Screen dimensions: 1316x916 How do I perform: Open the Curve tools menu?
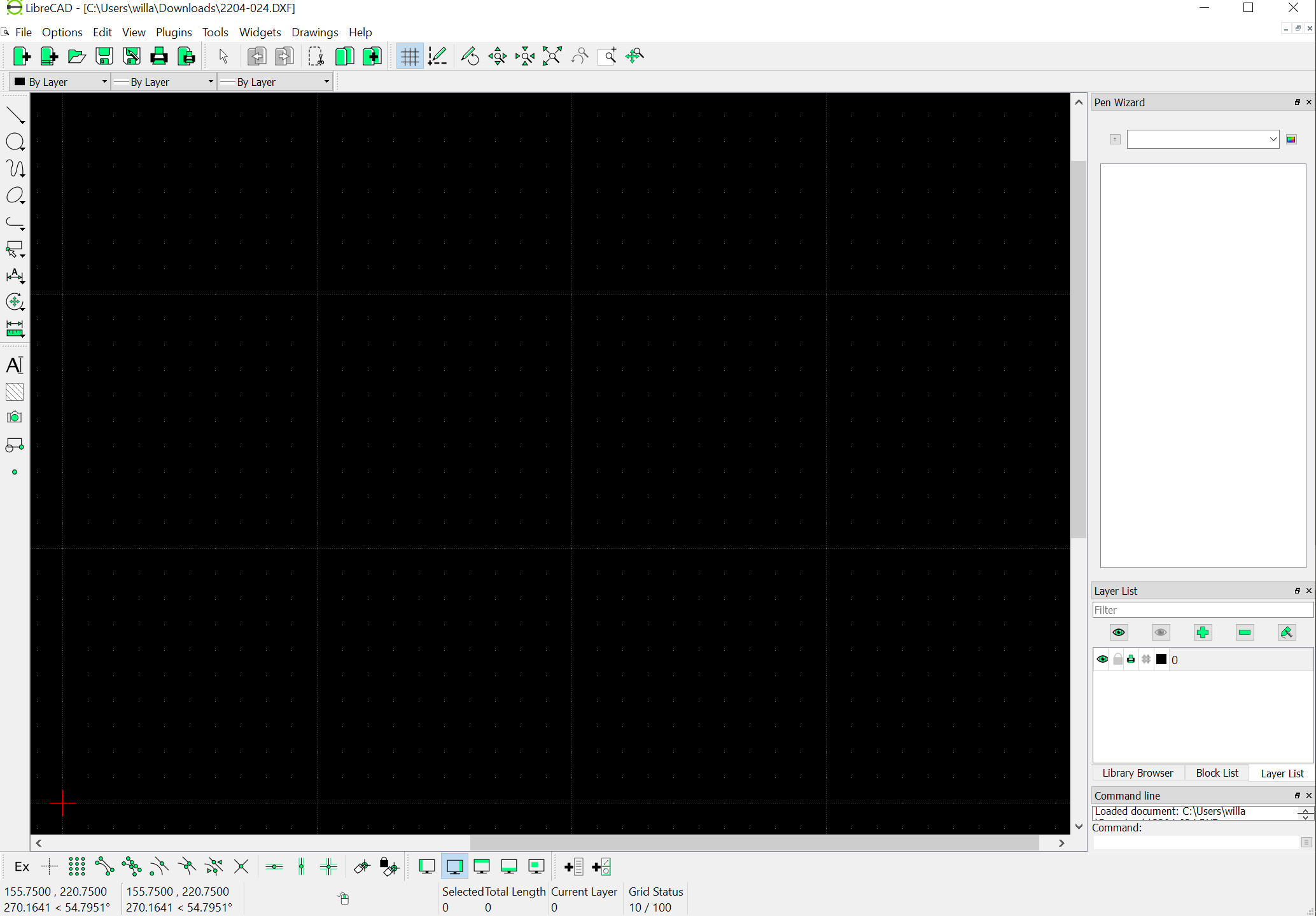(15, 169)
